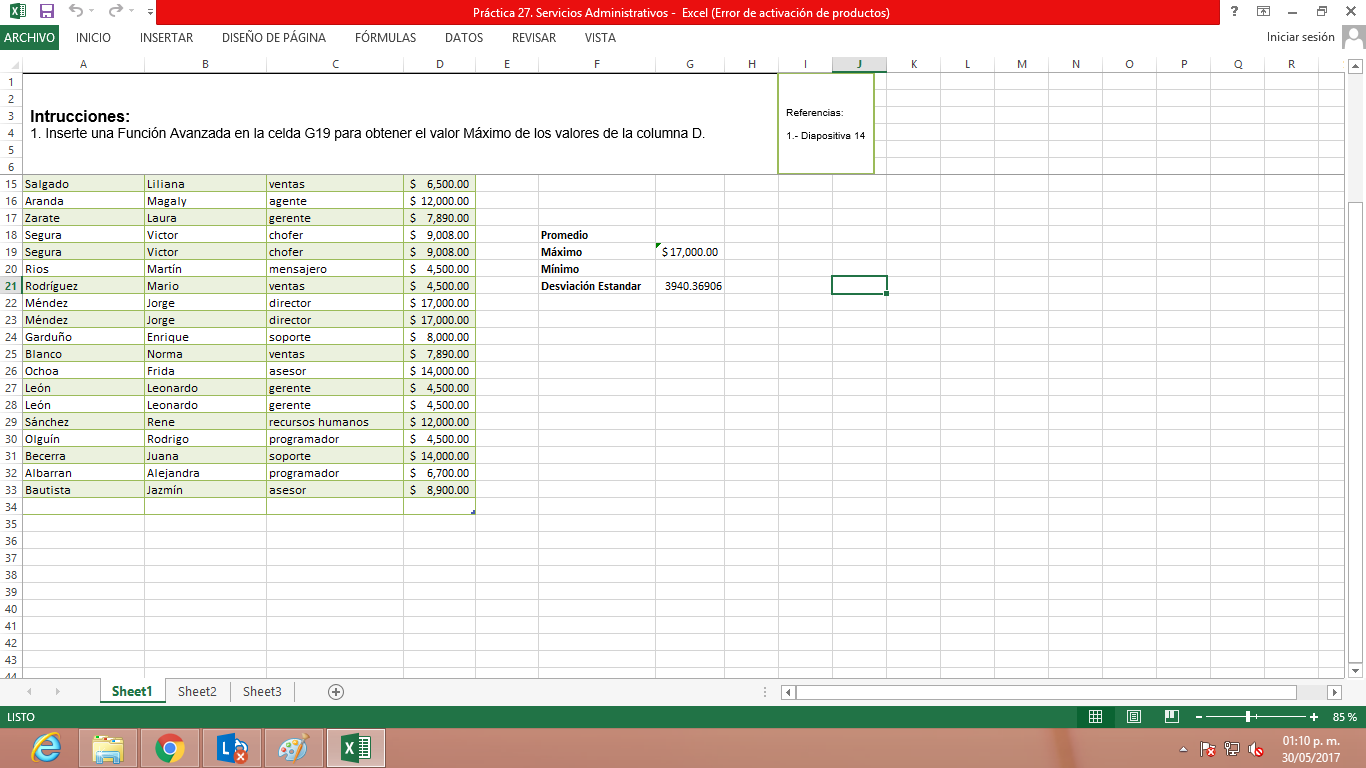Click the Redo arrow icon
Image resolution: width=1366 pixels, height=768 pixels.
tap(114, 12)
